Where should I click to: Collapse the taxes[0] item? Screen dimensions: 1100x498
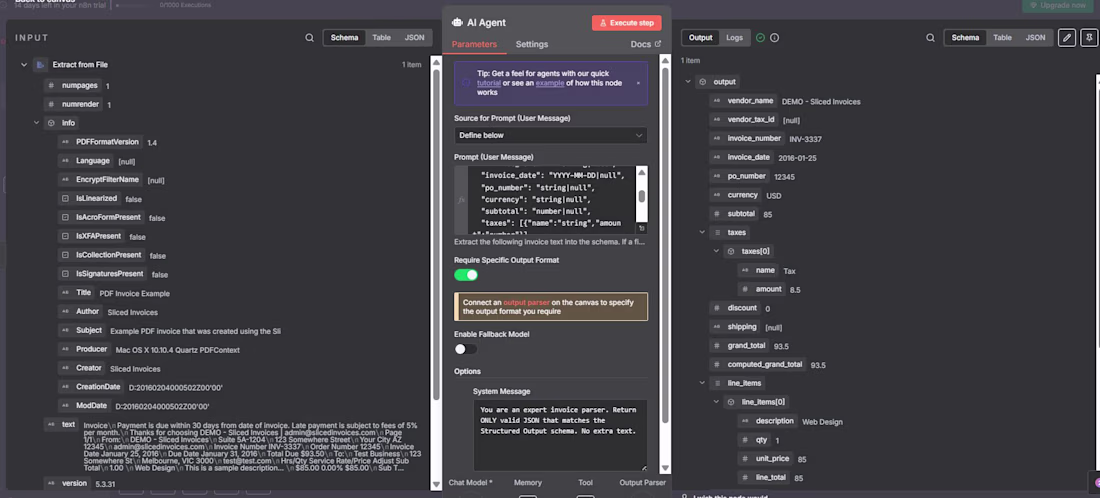click(716, 251)
